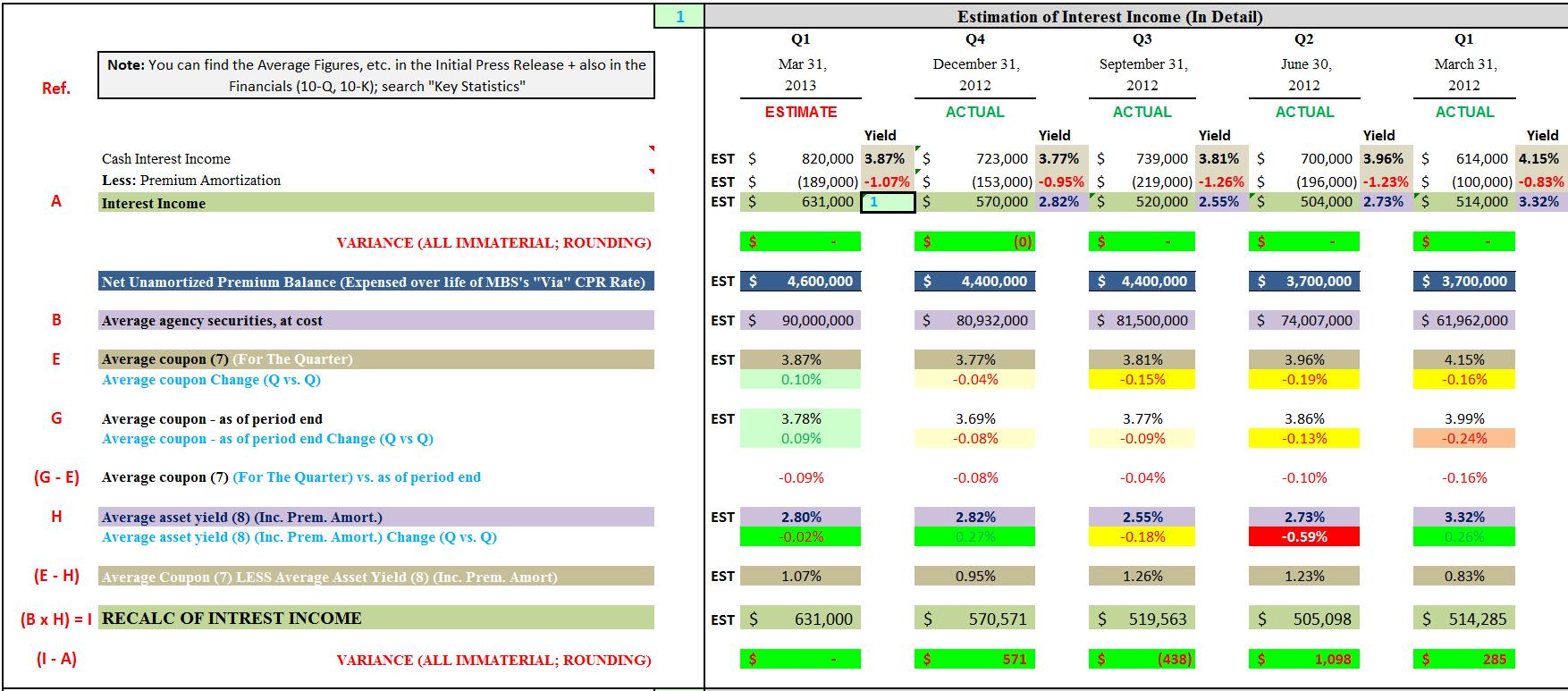Select the Average coupon (7) For The Quarter label
The height and width of the screenshot is (691, 1568).
(376, 359)
